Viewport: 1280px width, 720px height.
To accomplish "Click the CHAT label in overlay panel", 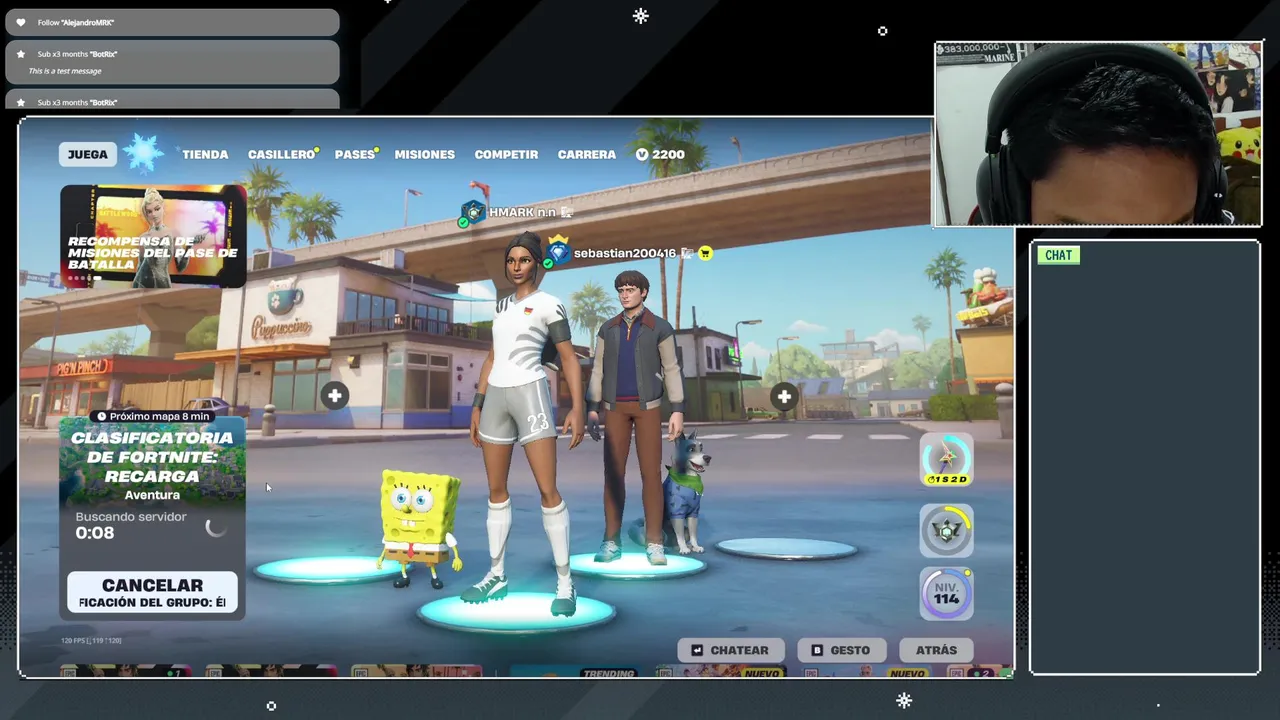I will (1058, 255).
